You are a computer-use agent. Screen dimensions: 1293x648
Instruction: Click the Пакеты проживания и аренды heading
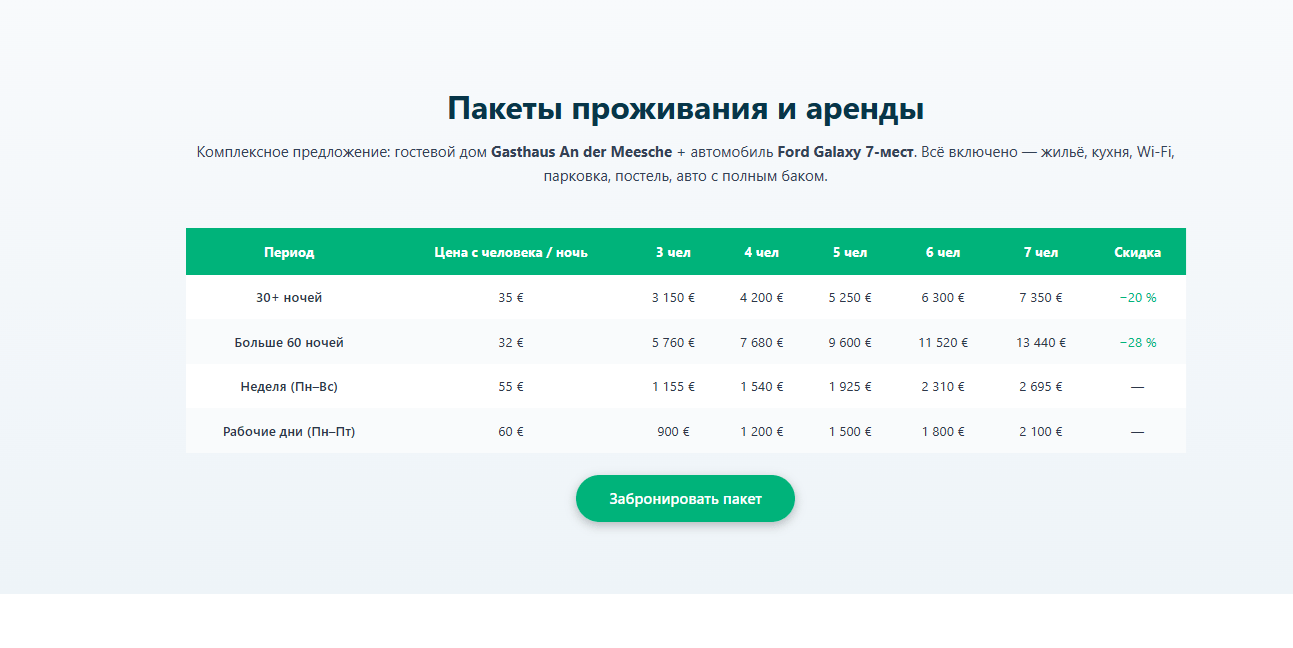tap(685, 108)
